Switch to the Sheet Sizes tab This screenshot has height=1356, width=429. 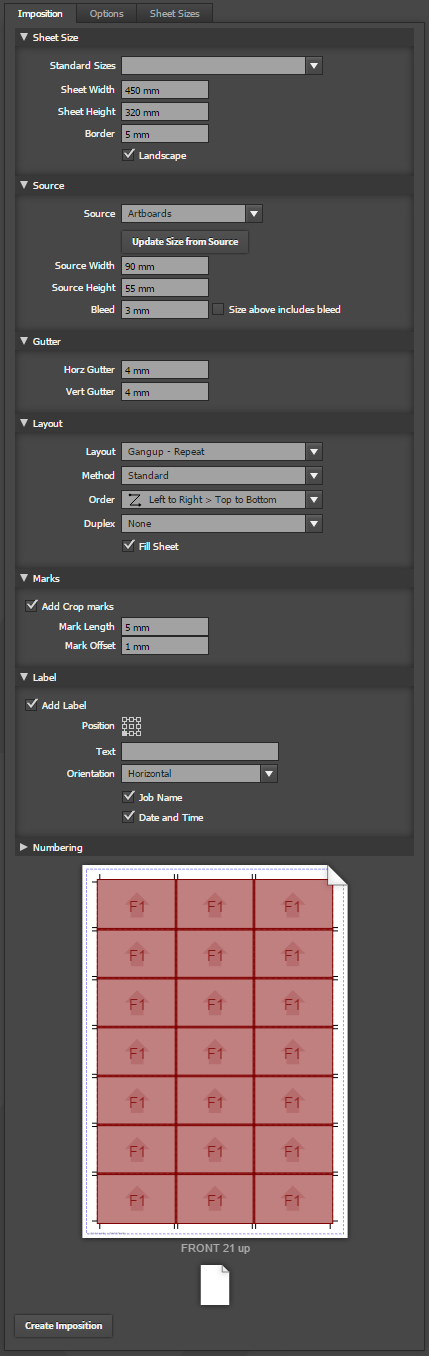tap(174, 14)
